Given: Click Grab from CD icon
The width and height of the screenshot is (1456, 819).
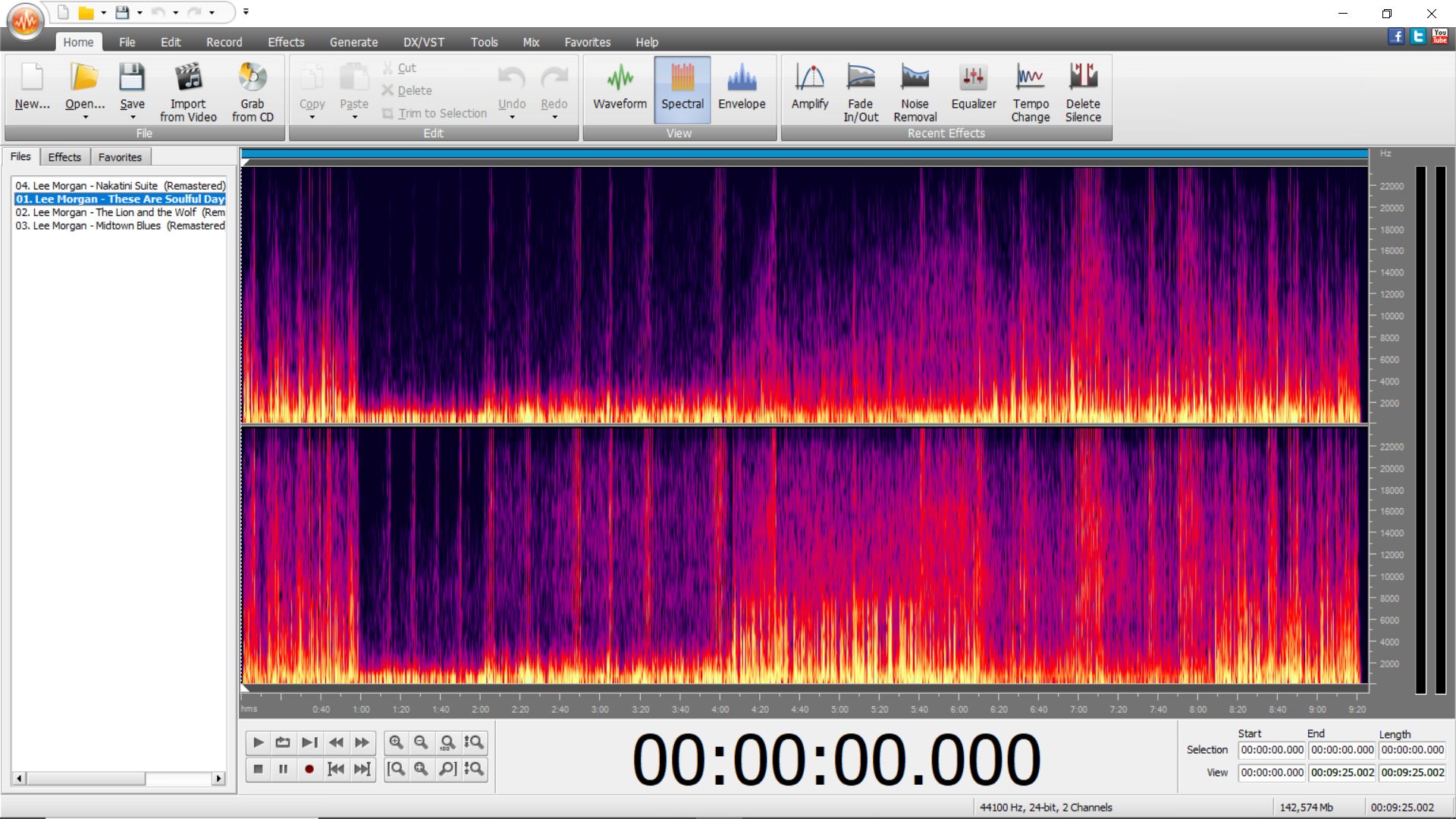Looking at the screenshot, I should click(x=253, y=77).
